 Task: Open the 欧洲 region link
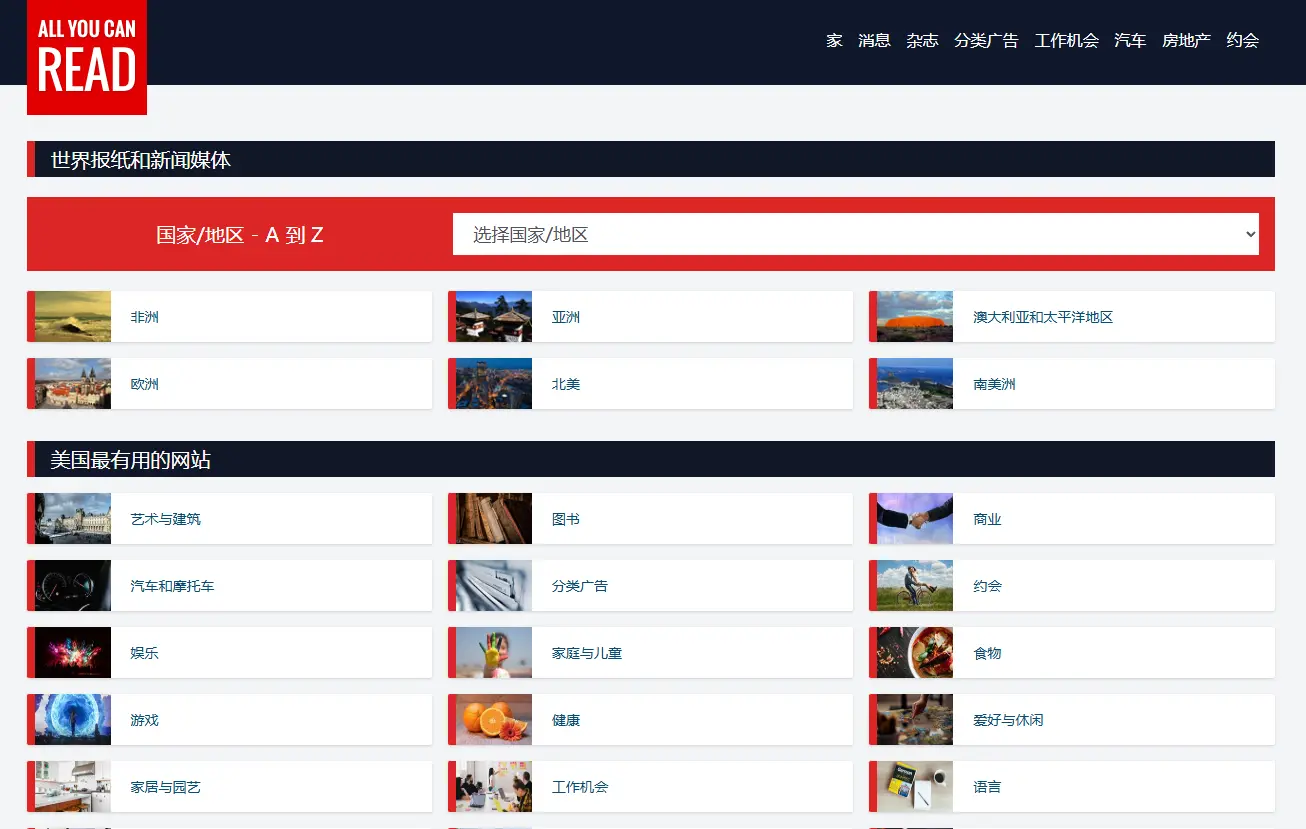145,384
